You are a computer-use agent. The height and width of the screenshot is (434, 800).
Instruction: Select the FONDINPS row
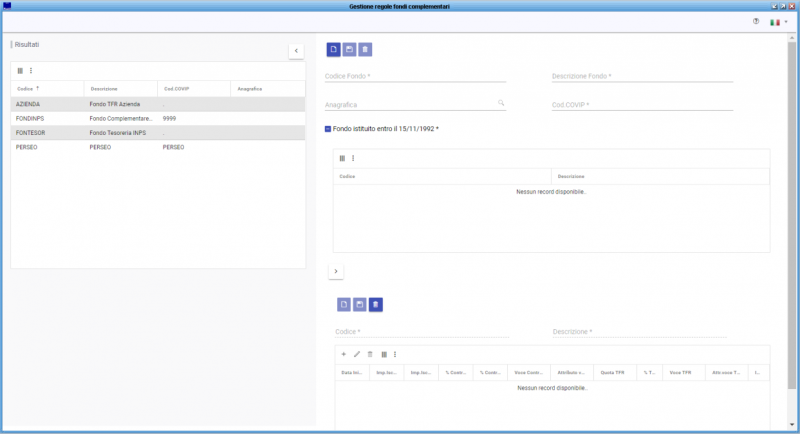[x=158, y=118]
